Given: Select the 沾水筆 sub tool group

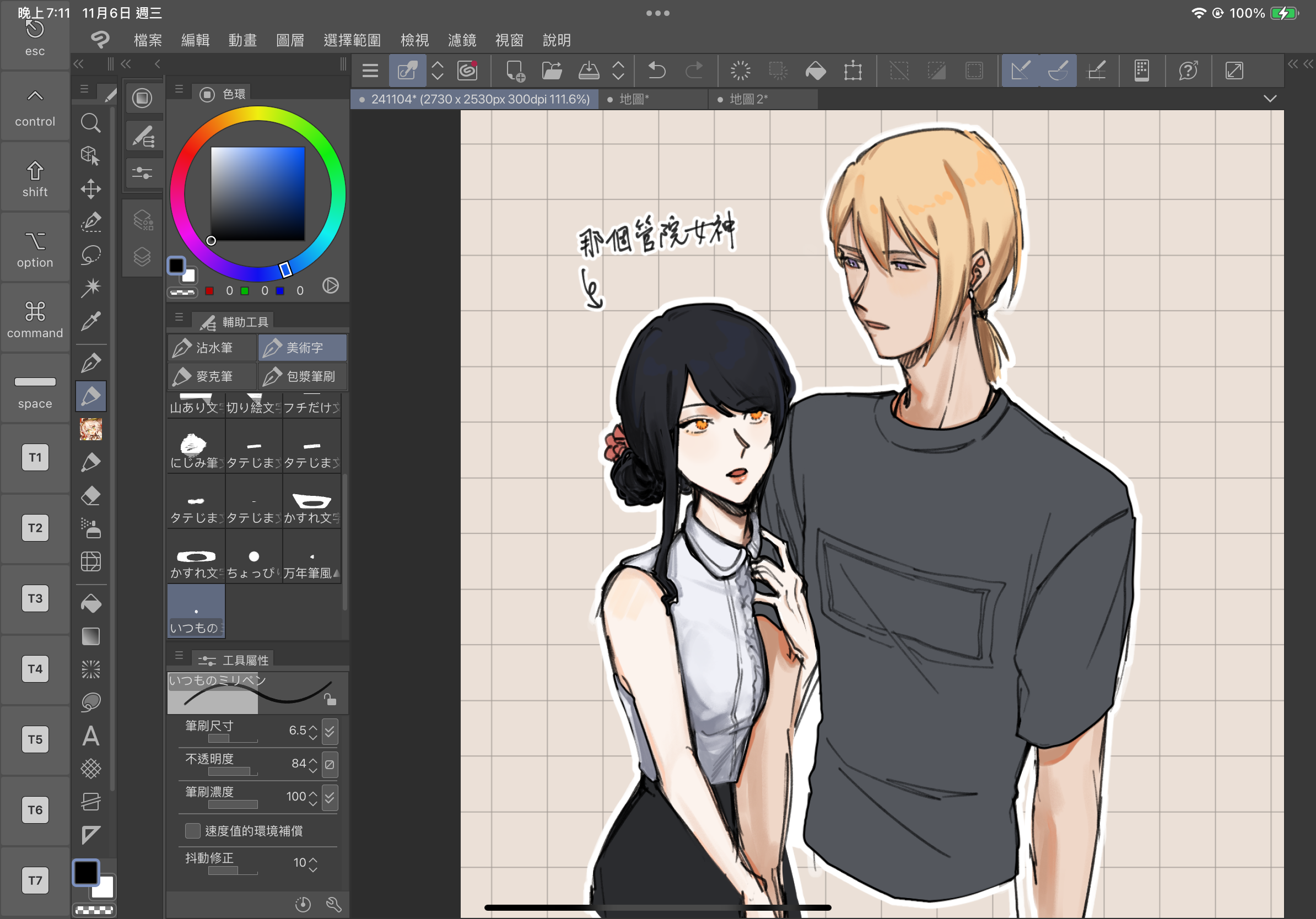Looking at the screenshot, I should pyautogui.click(x=212, y=348).
